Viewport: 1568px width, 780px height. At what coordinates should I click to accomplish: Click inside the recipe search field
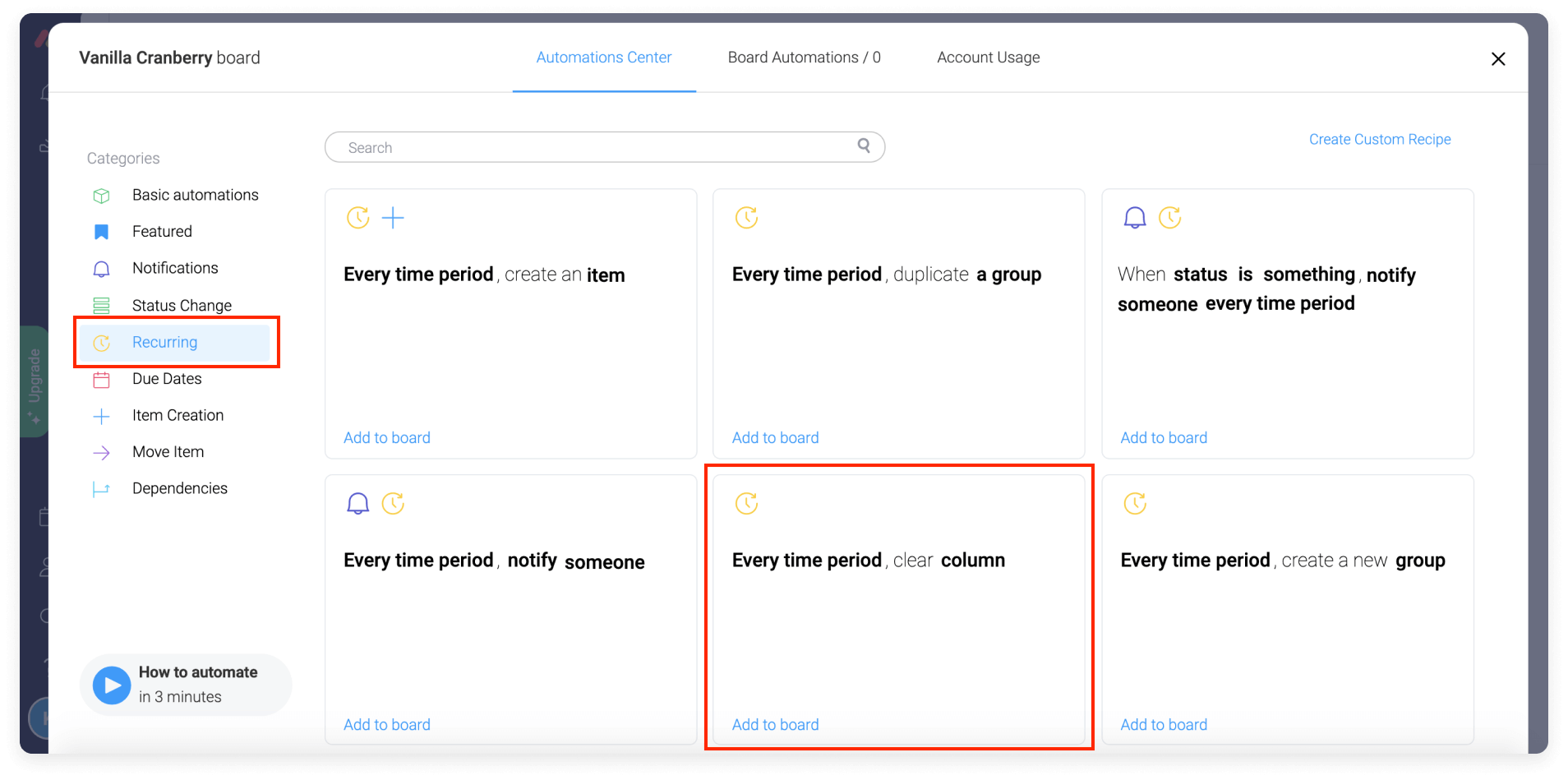click(575, 146)
